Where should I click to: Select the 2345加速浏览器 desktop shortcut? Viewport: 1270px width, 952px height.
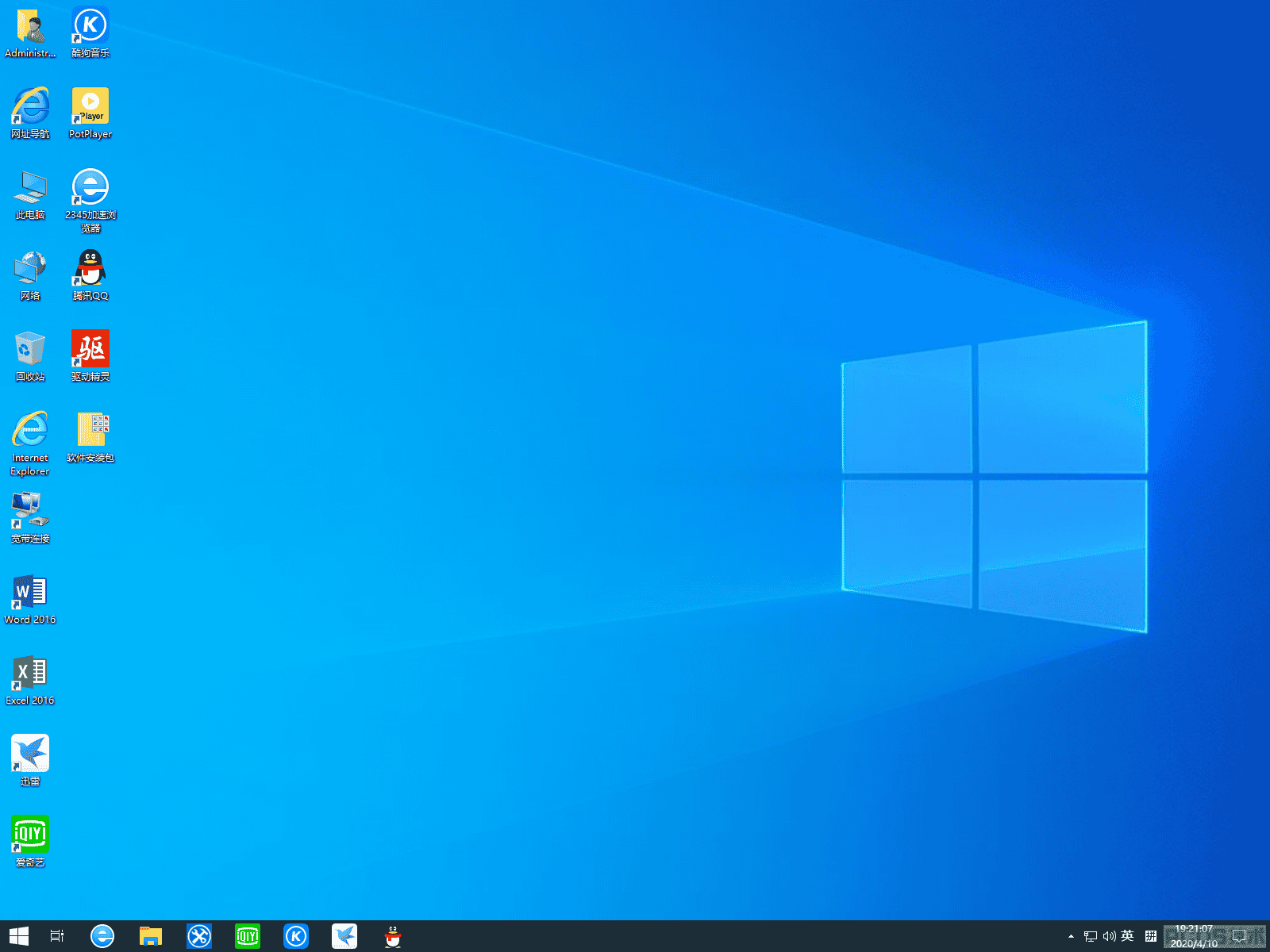click(90, 202)
